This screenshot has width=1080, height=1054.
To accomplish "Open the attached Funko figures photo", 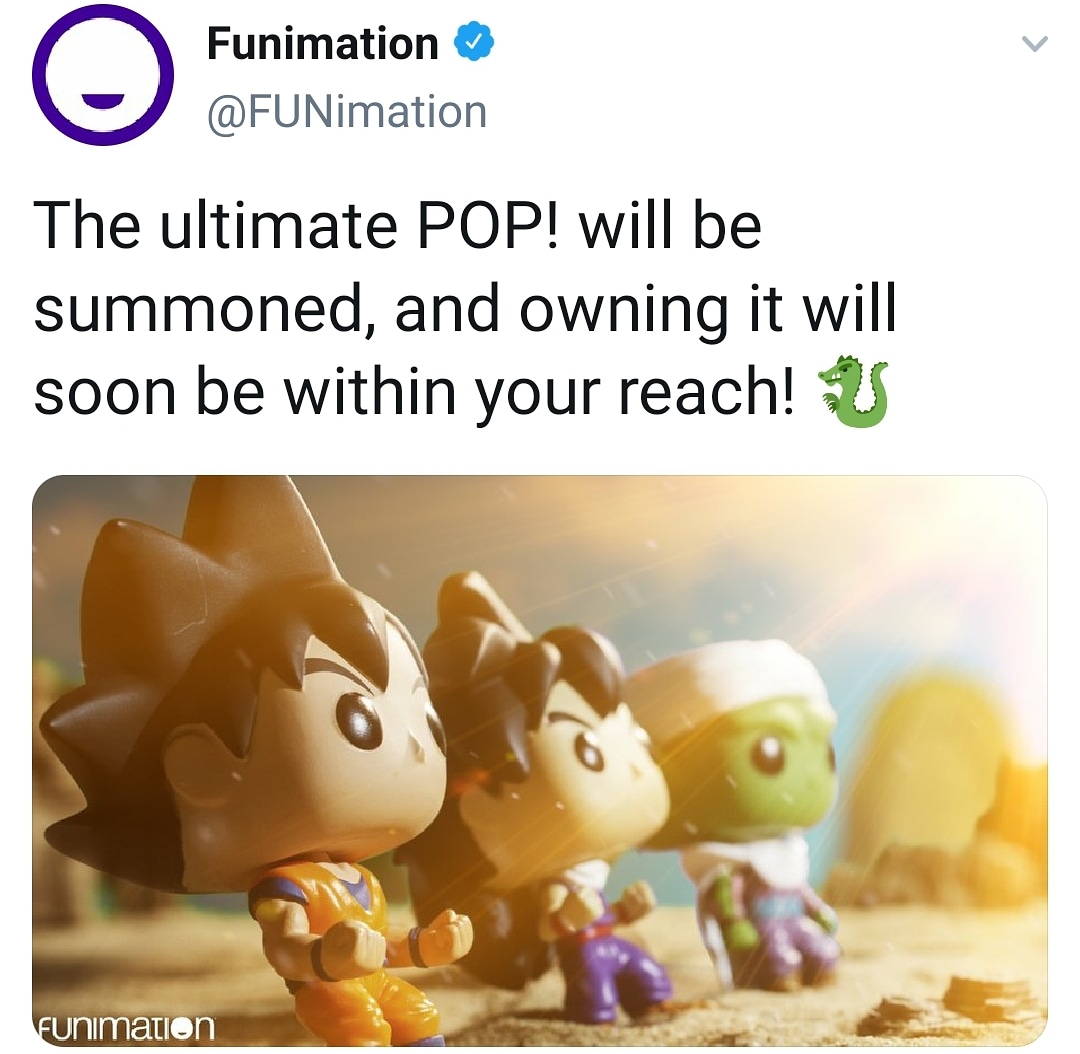I will [x=540, y=761].
